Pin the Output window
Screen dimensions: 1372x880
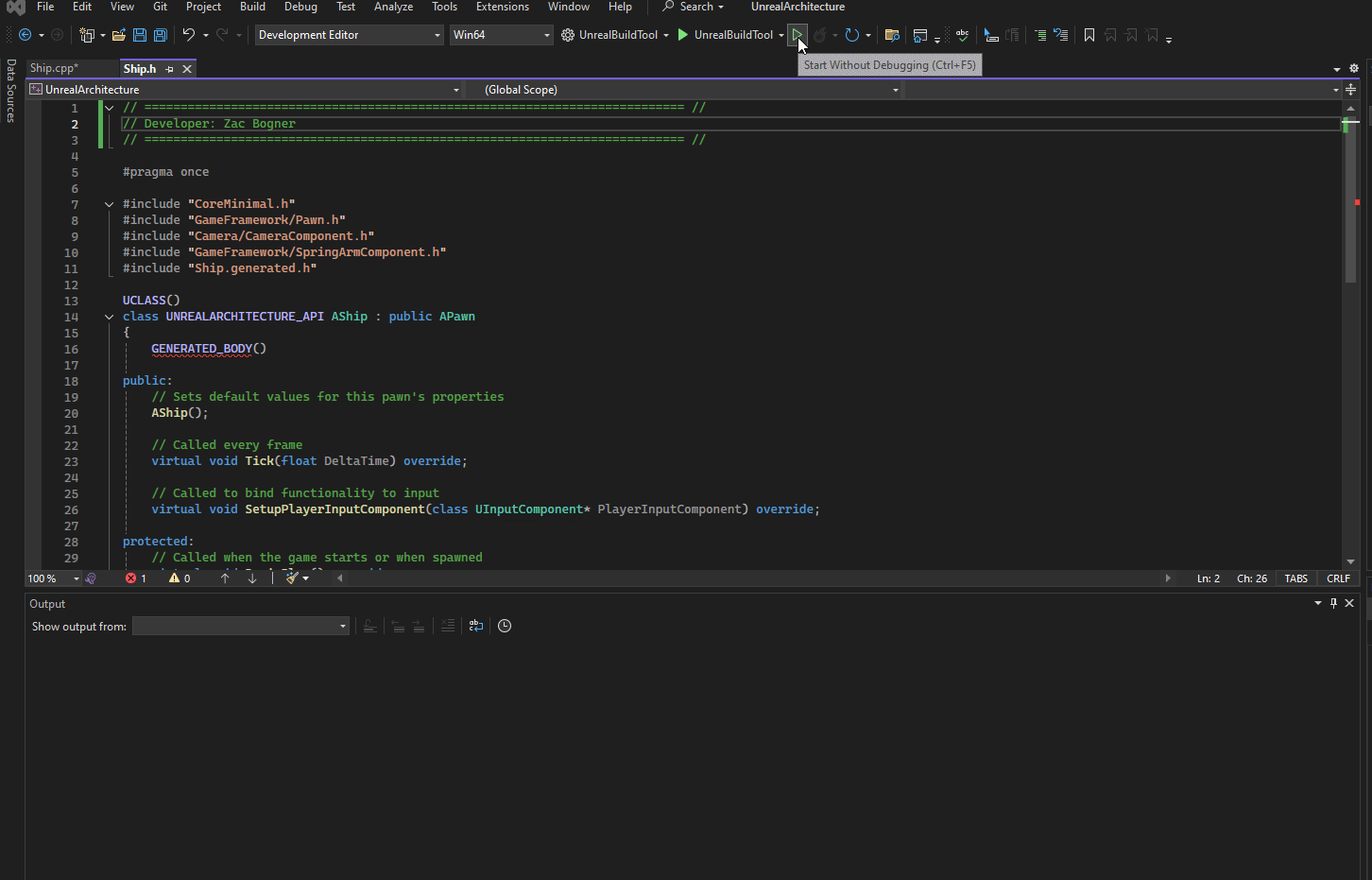(x=1333, y=603)
